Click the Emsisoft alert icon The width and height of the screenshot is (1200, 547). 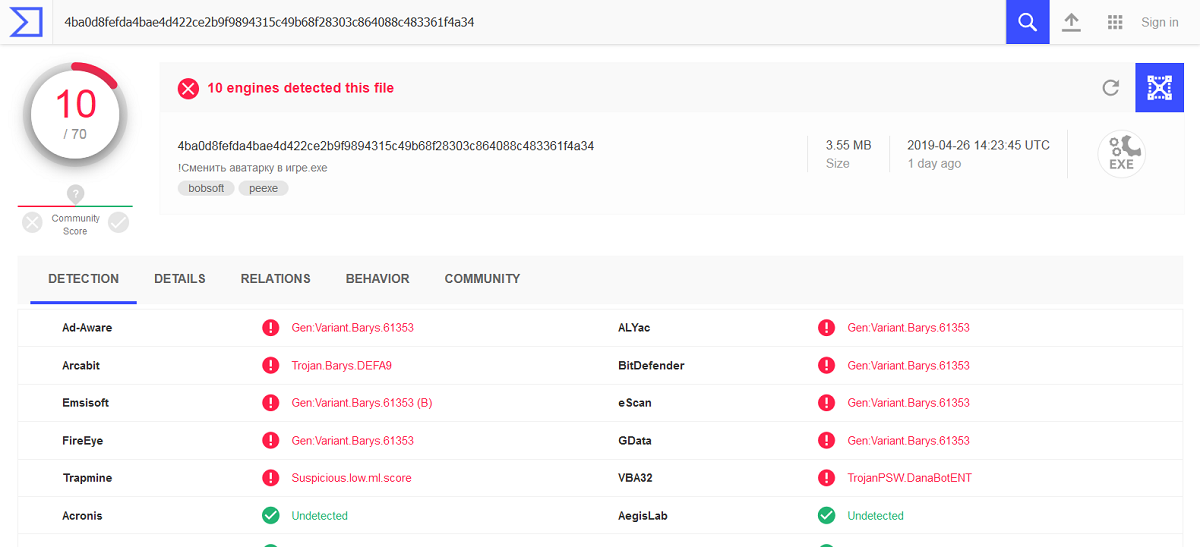pyautogui.click(x=270, y=403)
